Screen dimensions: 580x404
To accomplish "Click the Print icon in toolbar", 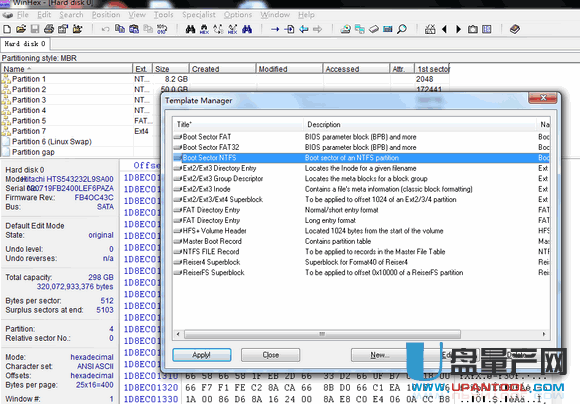I will (x=49, y=29).
